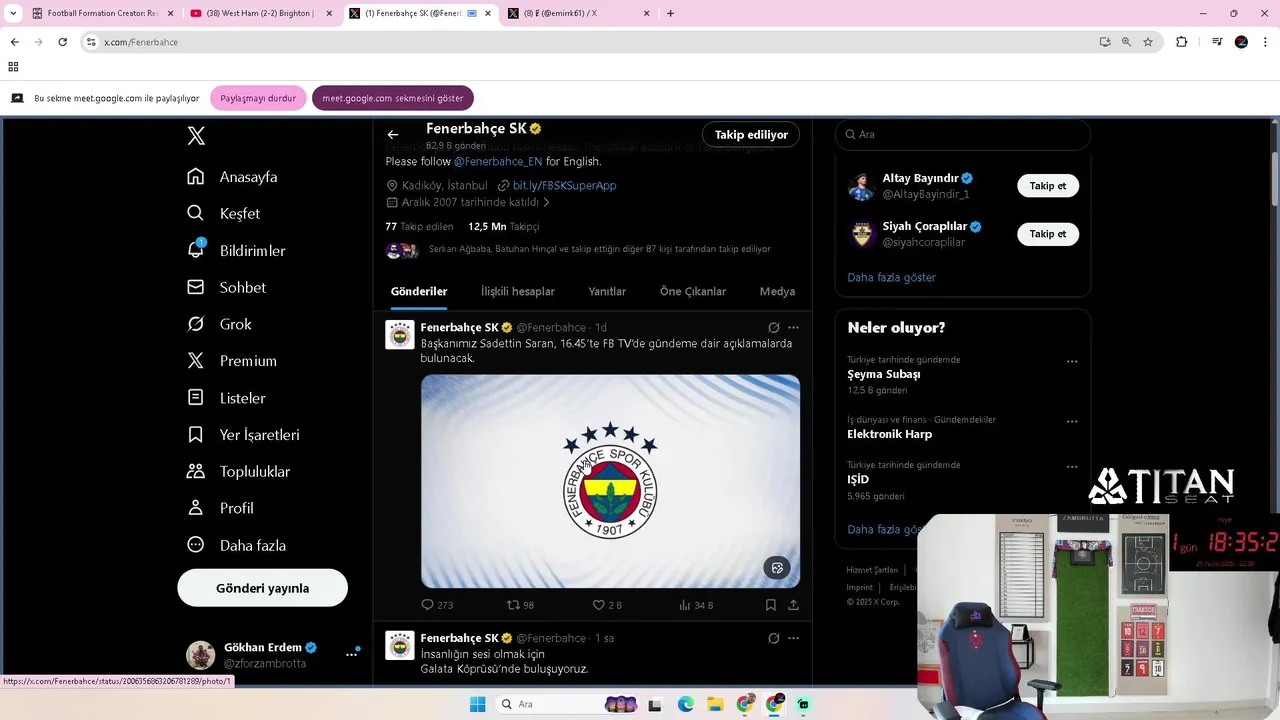Open Yer İşaretleri bookmarks

click(x=243, y=435)
